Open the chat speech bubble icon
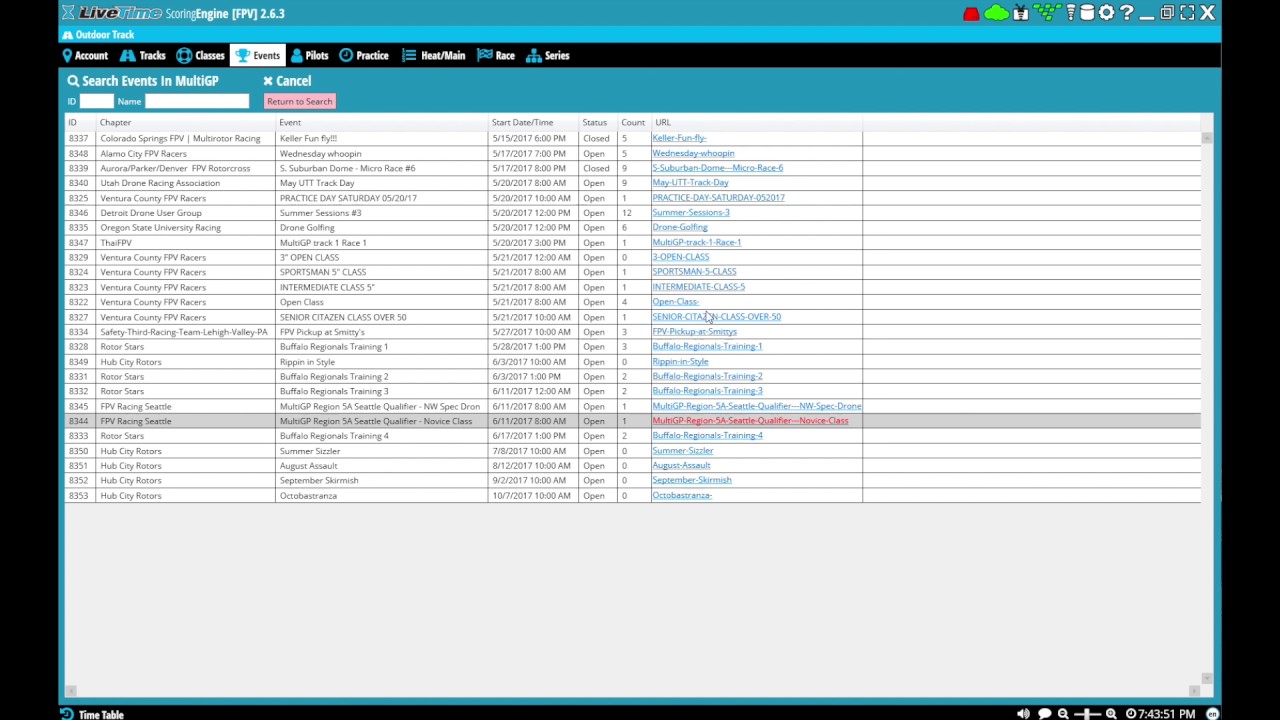This screenshot has height=720, width=1280. click(x=1044, y=714)
